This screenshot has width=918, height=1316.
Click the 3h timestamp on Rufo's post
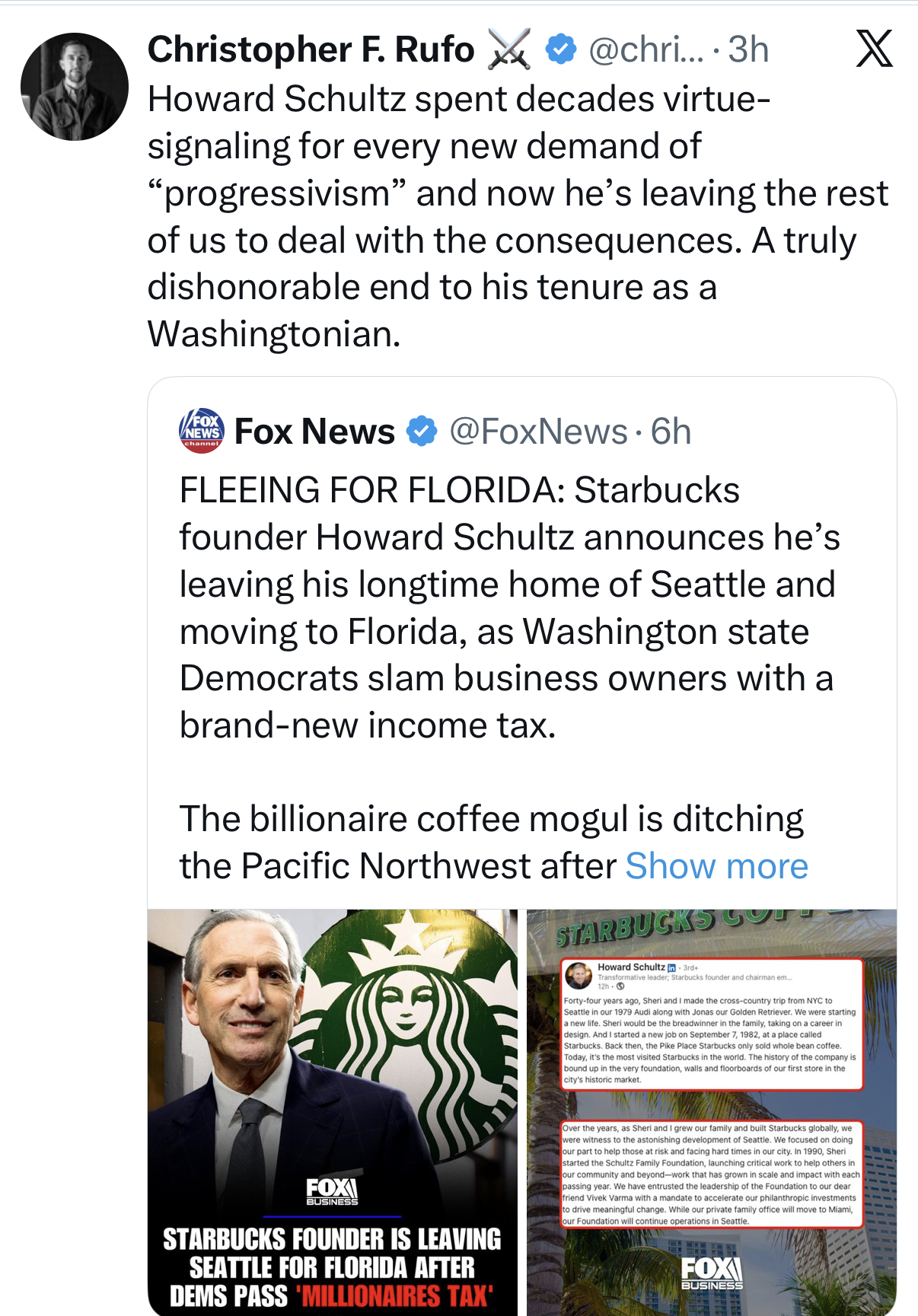click(x=748, y=49)
